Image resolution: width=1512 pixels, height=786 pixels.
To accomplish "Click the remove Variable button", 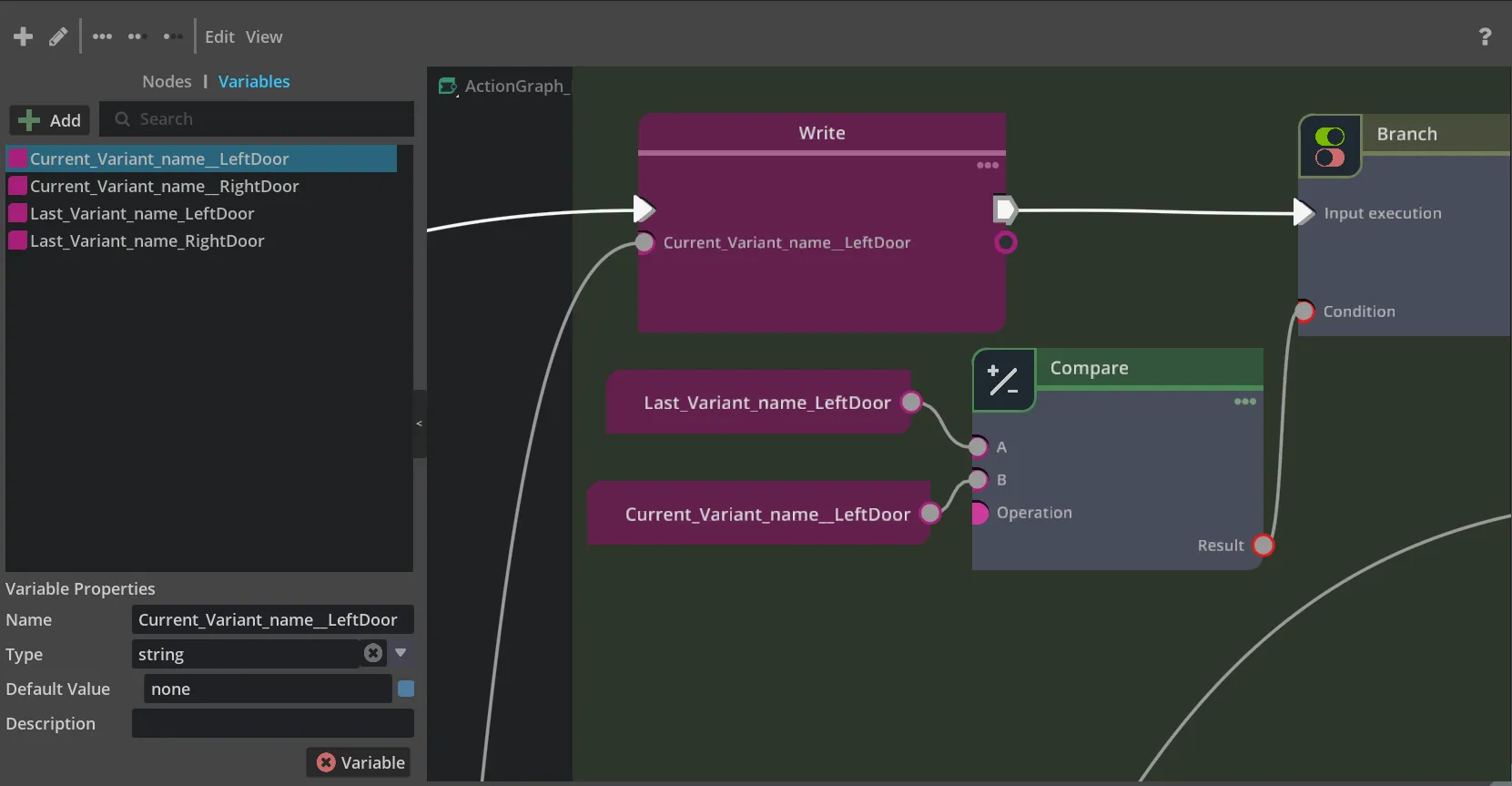I will 360,762.
